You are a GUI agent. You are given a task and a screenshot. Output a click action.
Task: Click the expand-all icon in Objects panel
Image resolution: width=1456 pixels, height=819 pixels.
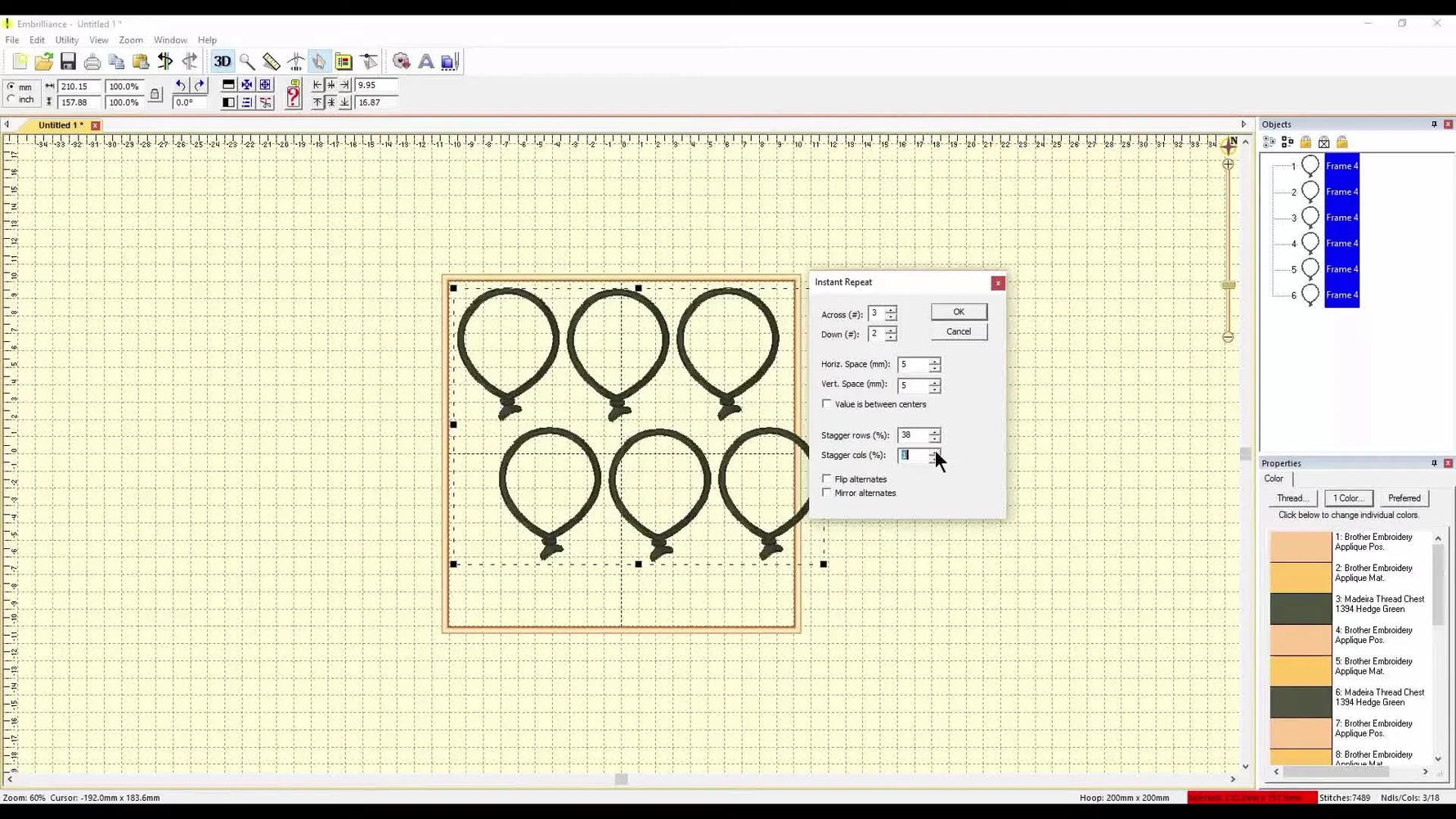click(x=1270, y=142)
